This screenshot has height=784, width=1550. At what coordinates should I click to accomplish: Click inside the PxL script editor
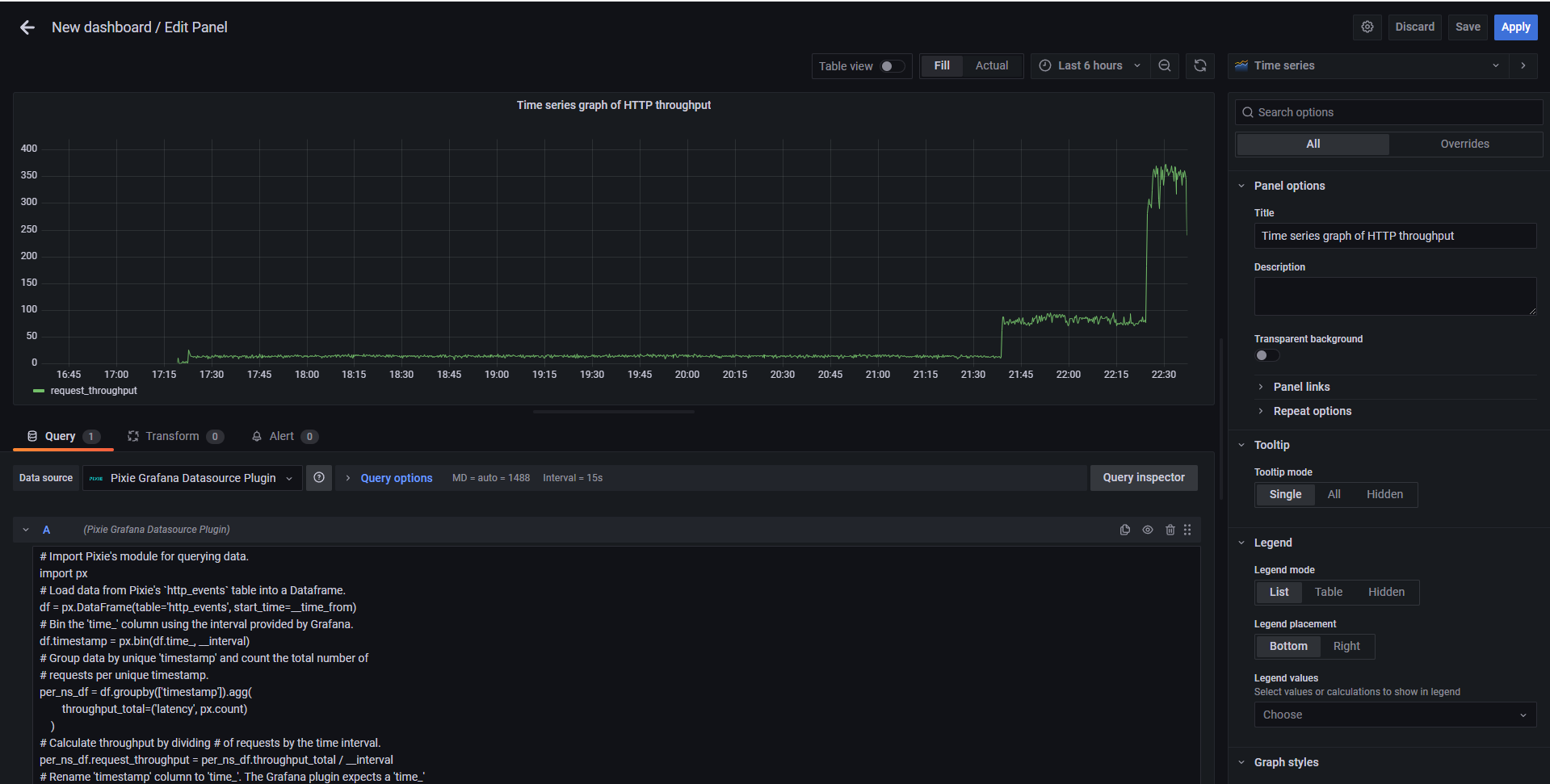615,665
